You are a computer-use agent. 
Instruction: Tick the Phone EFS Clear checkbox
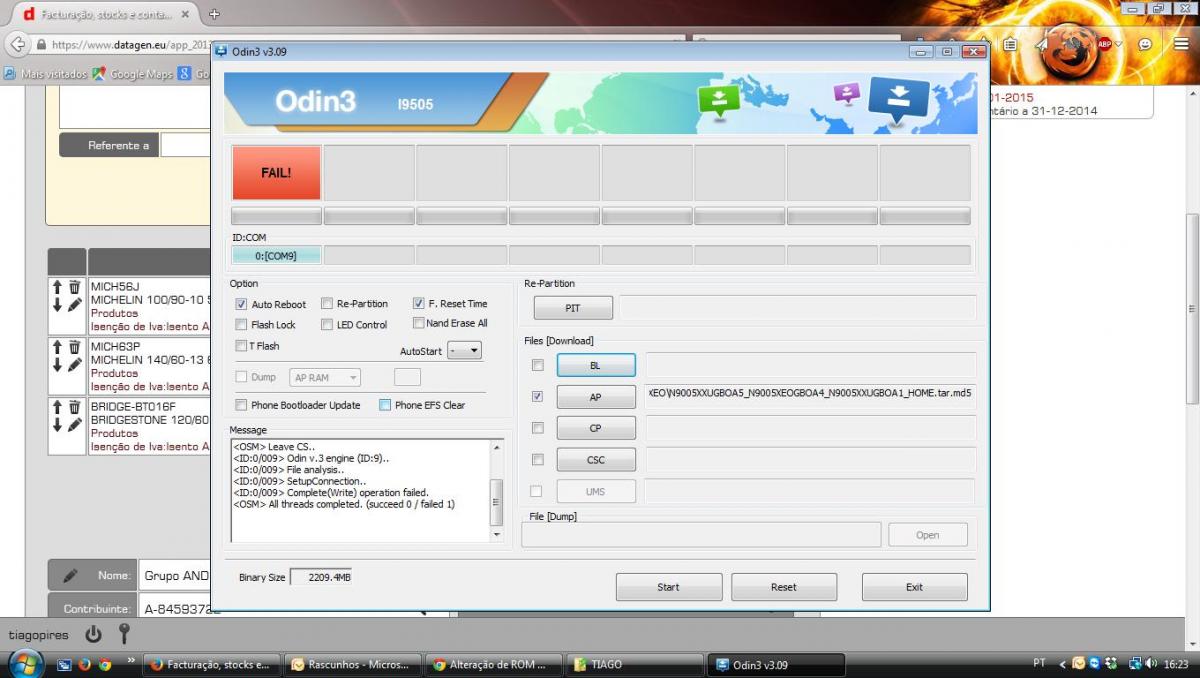coord(385,405)
